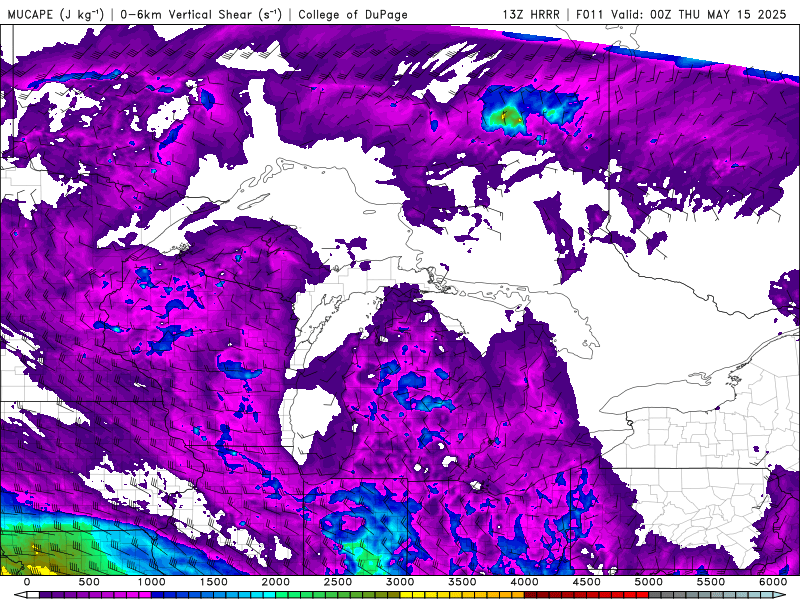Image resolution: width=800 pixels, height=600 pixels.
Task: Click the 2500 legend label
Action: (338, 582)
